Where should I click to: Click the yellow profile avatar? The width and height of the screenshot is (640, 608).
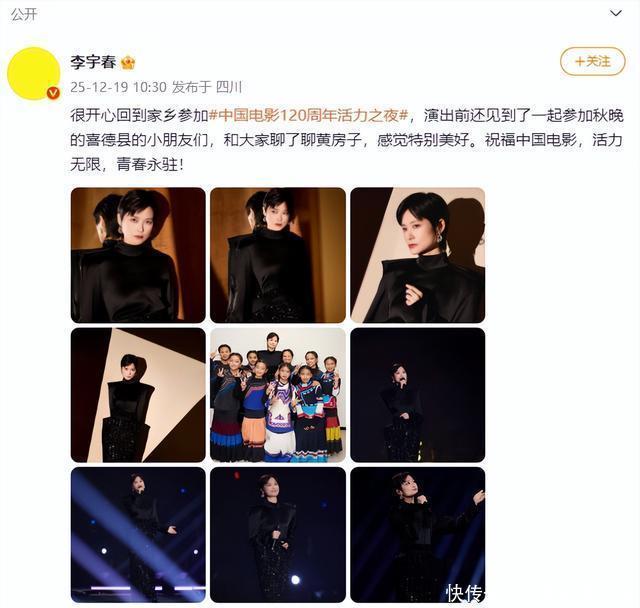coord(34,73)
